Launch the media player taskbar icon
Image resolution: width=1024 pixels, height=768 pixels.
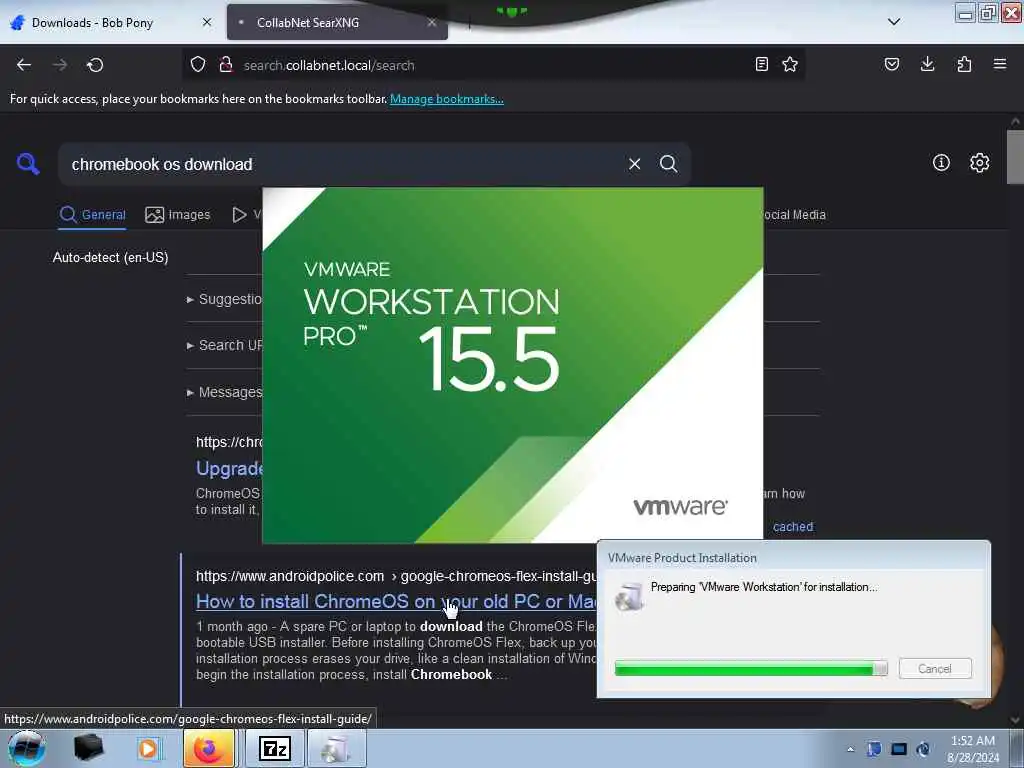click(148, 748)
